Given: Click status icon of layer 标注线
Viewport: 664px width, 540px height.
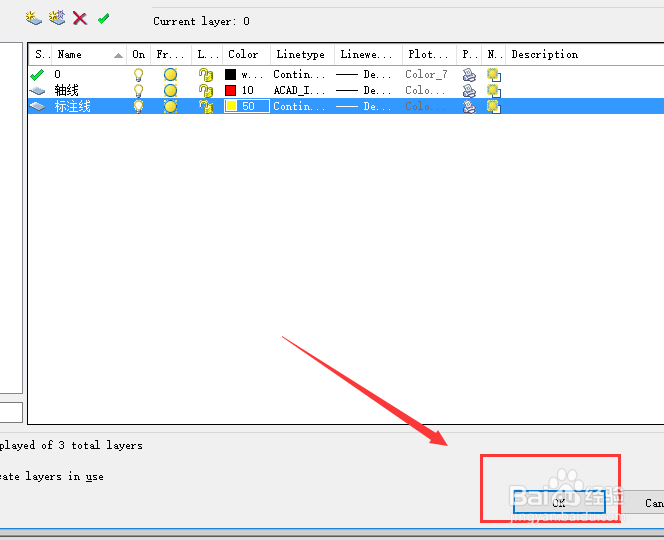Looking at the screenshot, I should 37,106.
